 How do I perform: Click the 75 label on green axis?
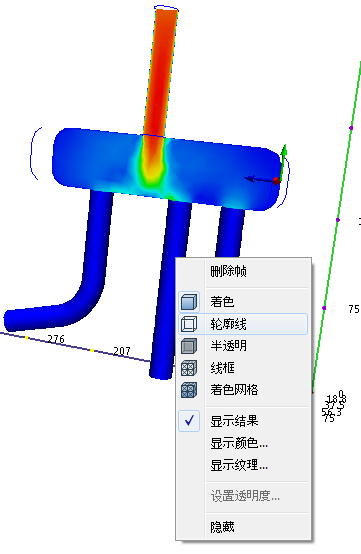pyautogui.click(x=354, y=310)
